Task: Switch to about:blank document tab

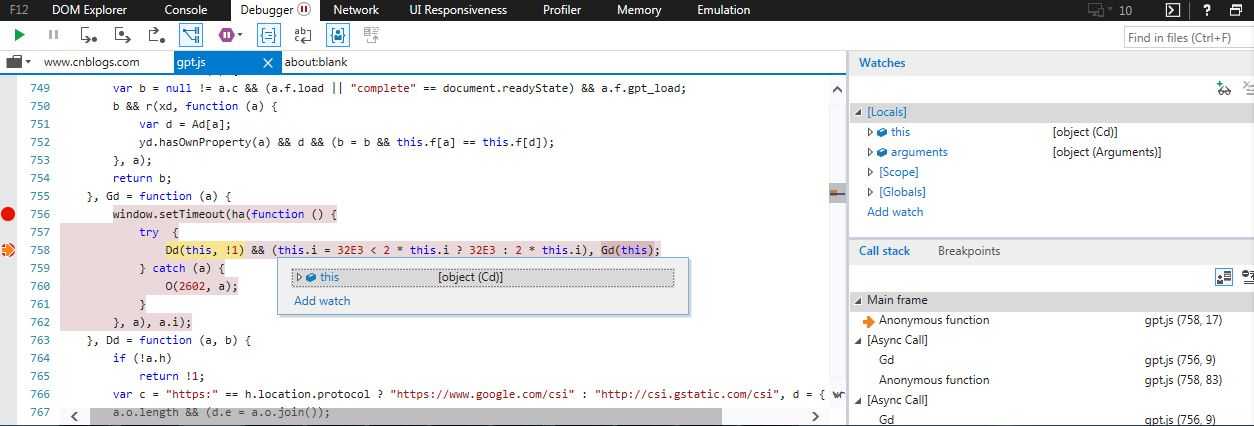Action: [x=316, y=62]
